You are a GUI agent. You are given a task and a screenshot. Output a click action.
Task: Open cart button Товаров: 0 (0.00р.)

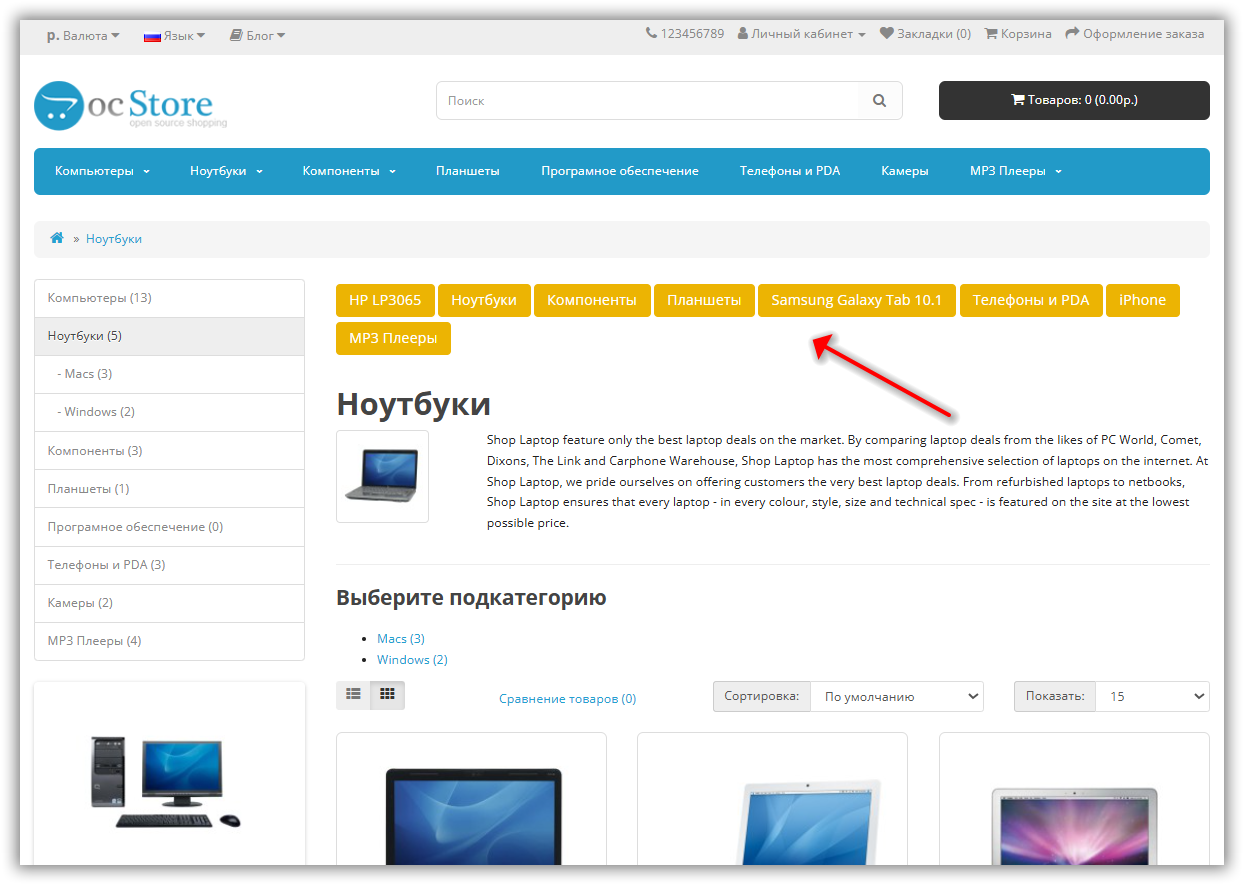pos(1074,100)
